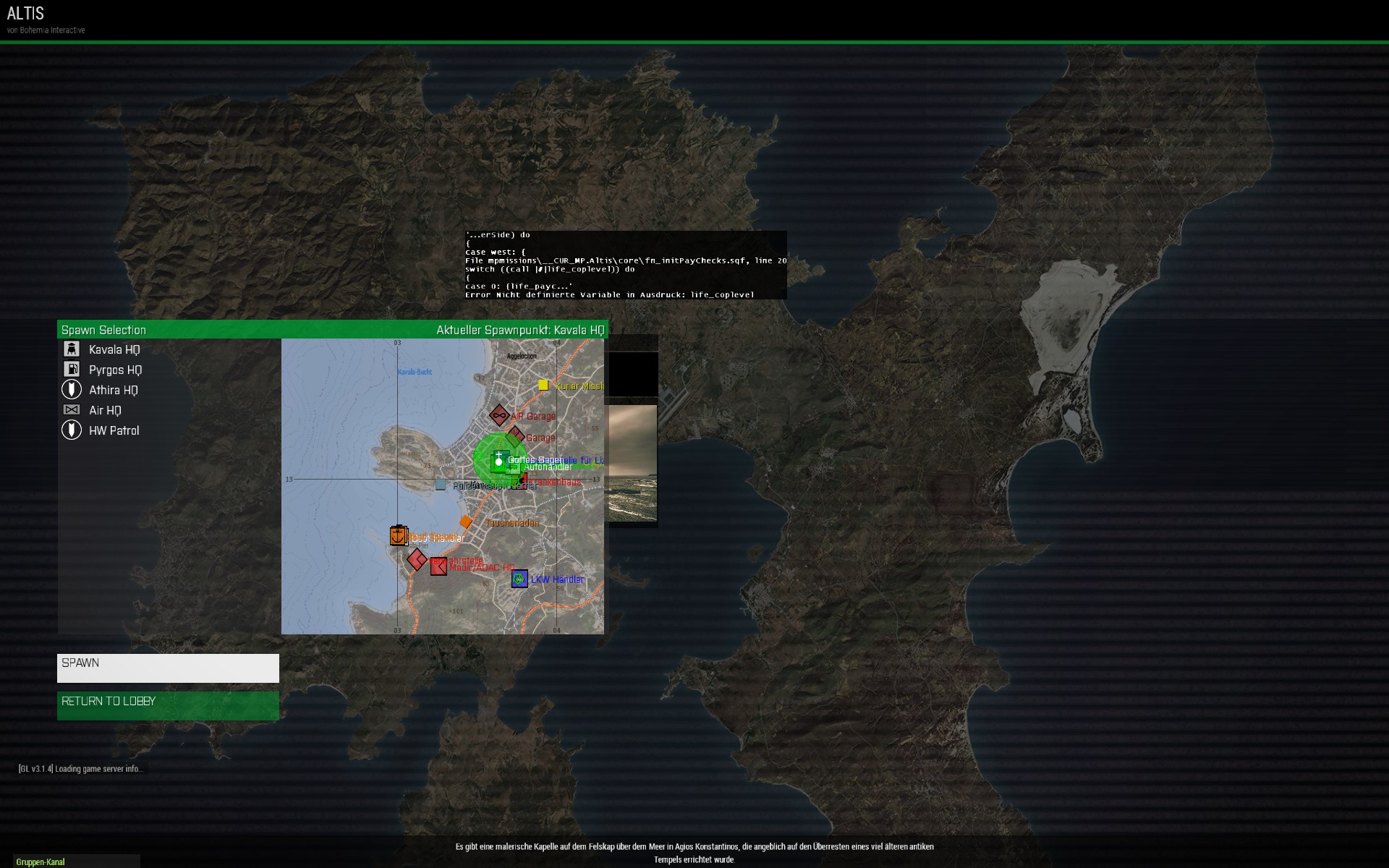This screenshot has height=868, width=1389.
Task: Click the red Verwahrstelle diamond marker
Action: pos(417,559)
